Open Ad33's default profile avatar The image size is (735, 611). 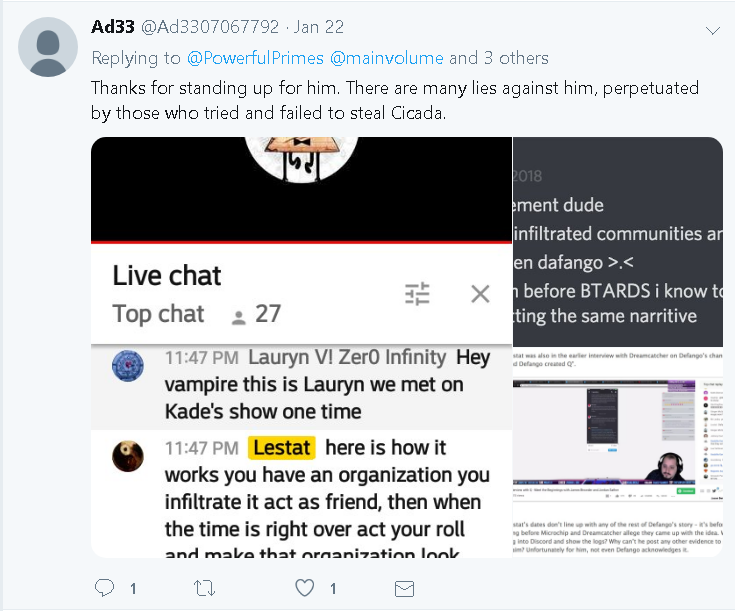coord(48,47)
